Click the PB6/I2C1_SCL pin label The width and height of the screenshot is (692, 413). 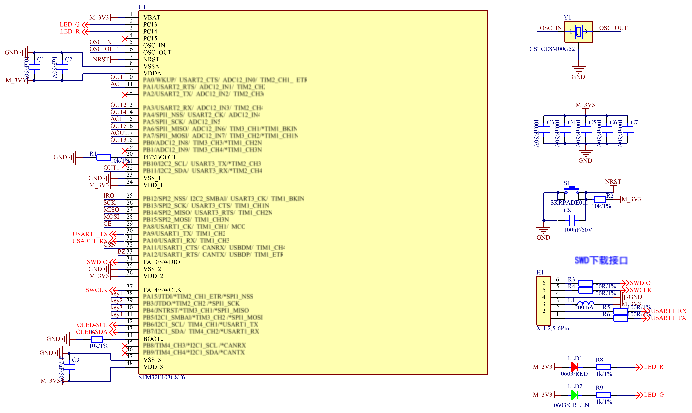coord(201,325)
